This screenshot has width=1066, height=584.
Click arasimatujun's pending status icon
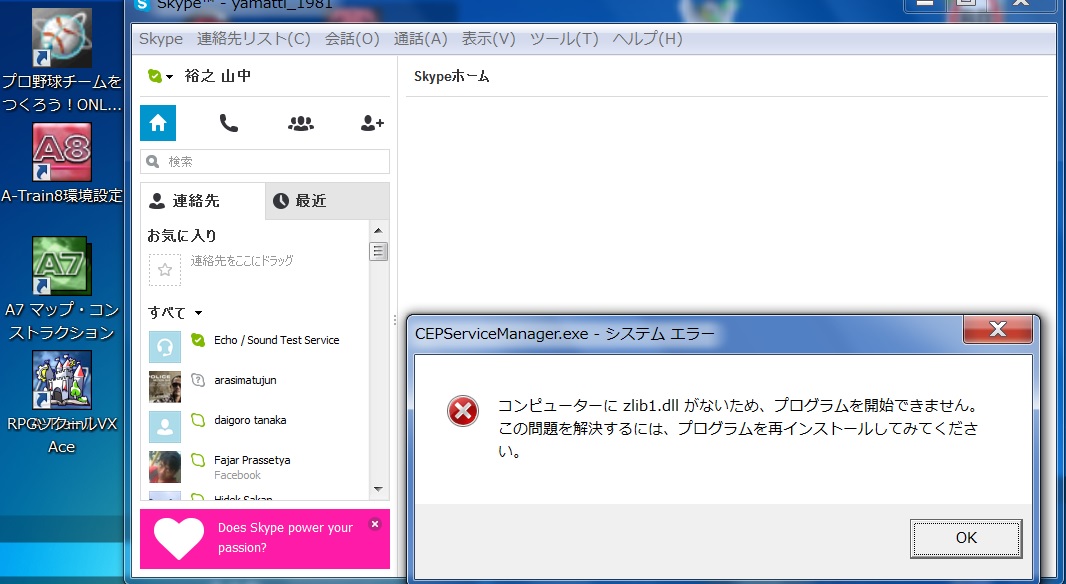[198, 380]
